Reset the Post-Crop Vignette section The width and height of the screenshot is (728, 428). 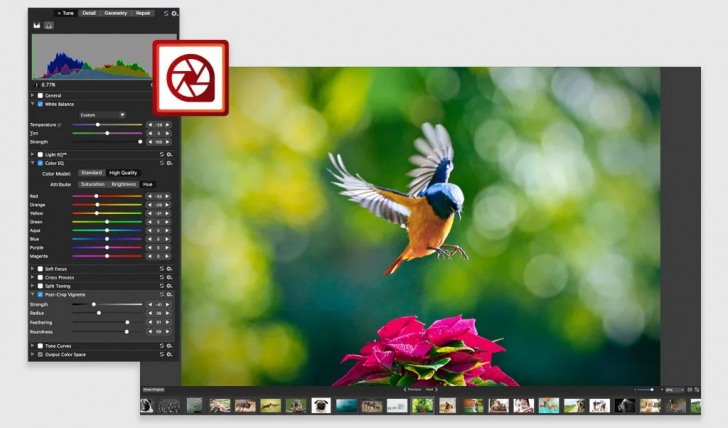click(162, 294)
